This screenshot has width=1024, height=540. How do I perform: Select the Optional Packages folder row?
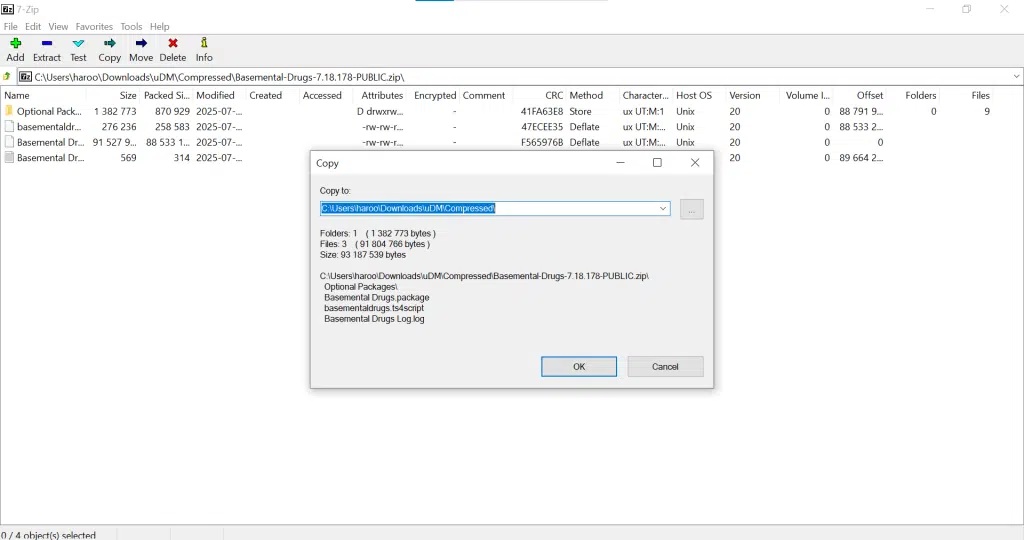point(48,111)
